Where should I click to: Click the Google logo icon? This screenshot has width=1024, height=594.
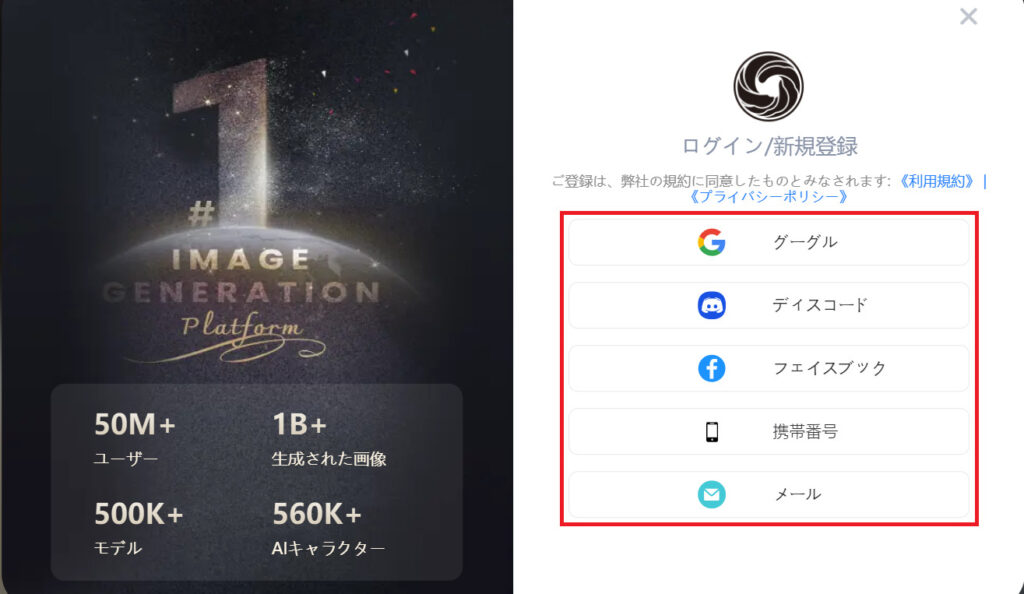(711, 242)
